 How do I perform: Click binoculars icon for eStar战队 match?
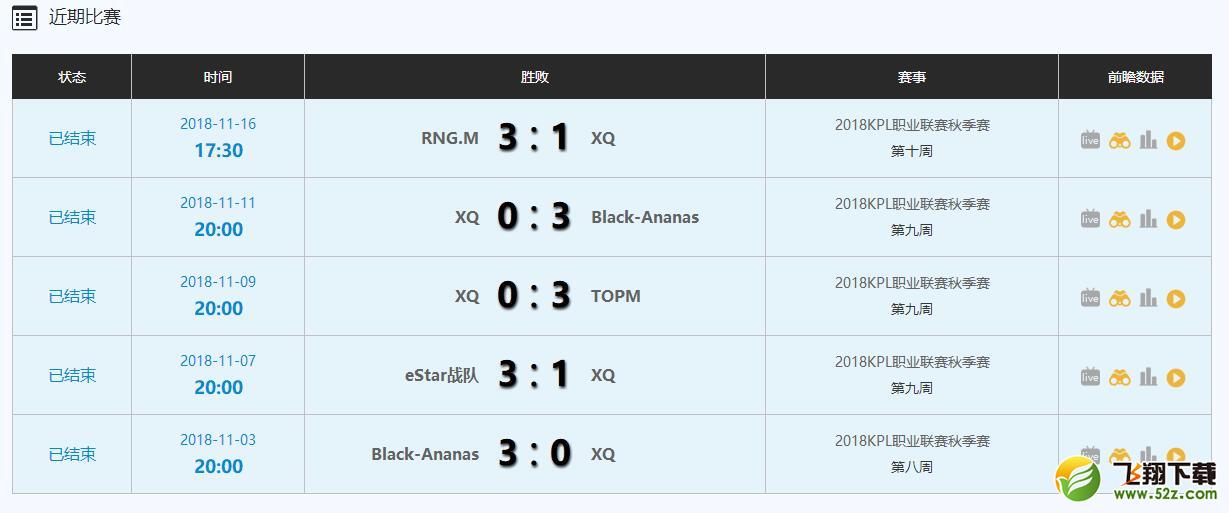pyautogui.click(x=1119, y=378)
